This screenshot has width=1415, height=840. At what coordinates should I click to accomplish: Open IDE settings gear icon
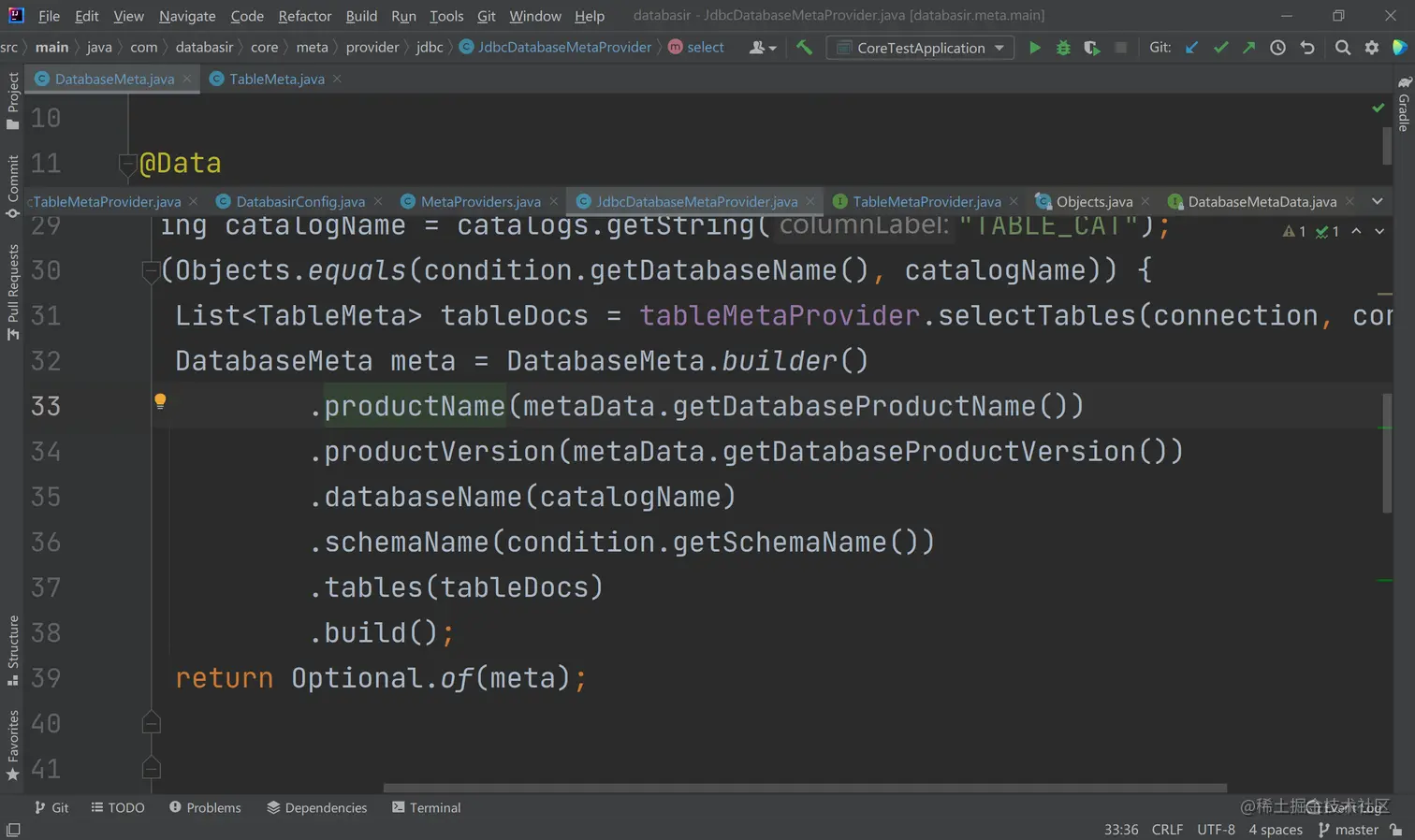[x=1372, y=48]
